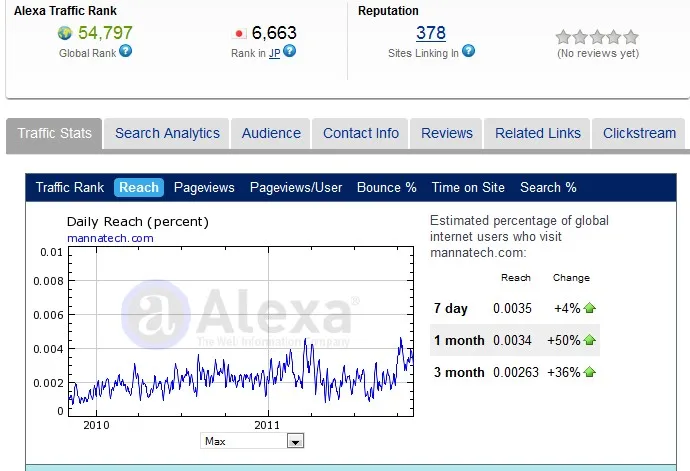Click the Japan flag icon
690x471 pixels.
[x=239, y=33]
